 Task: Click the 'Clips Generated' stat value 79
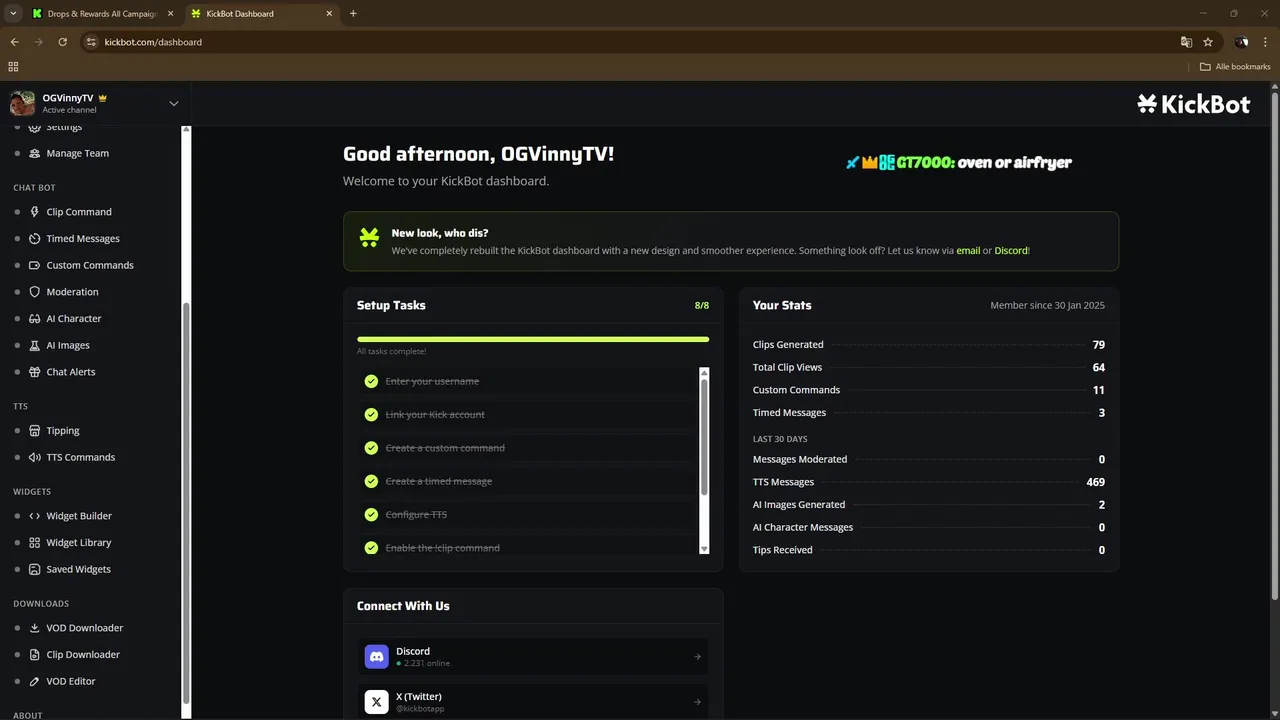pos(1099,345)
